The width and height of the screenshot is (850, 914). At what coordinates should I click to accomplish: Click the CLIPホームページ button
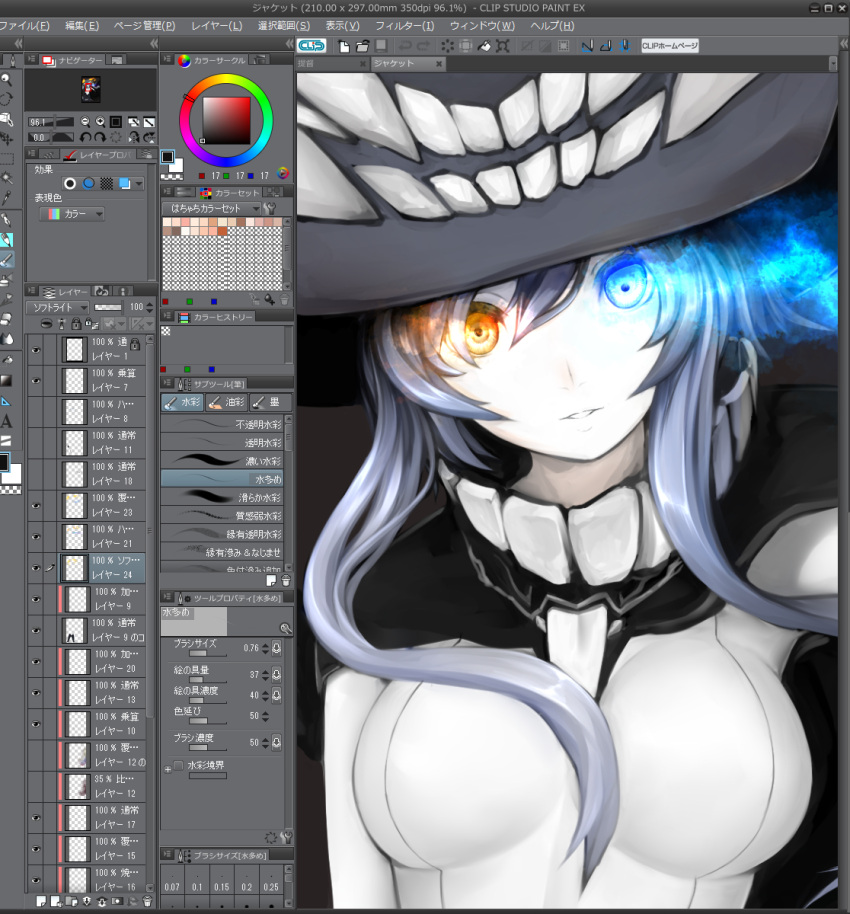tap(669, 45)
